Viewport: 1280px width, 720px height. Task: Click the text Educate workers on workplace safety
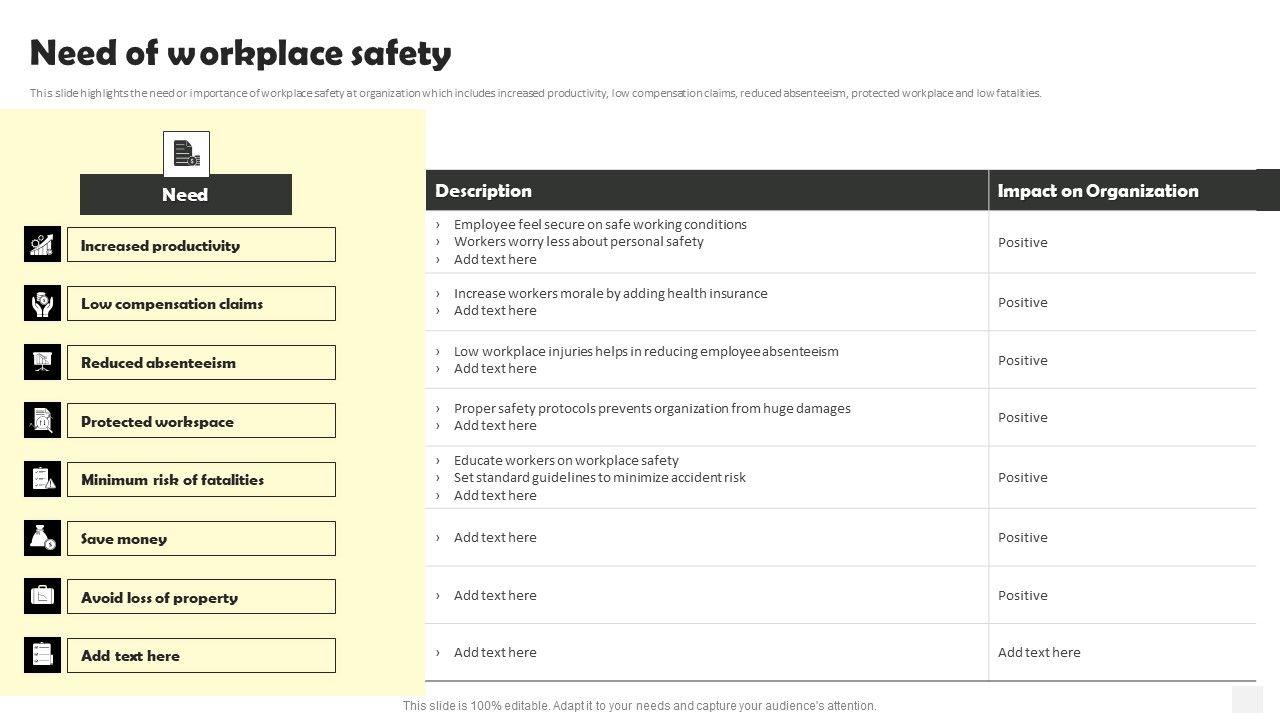566,460
